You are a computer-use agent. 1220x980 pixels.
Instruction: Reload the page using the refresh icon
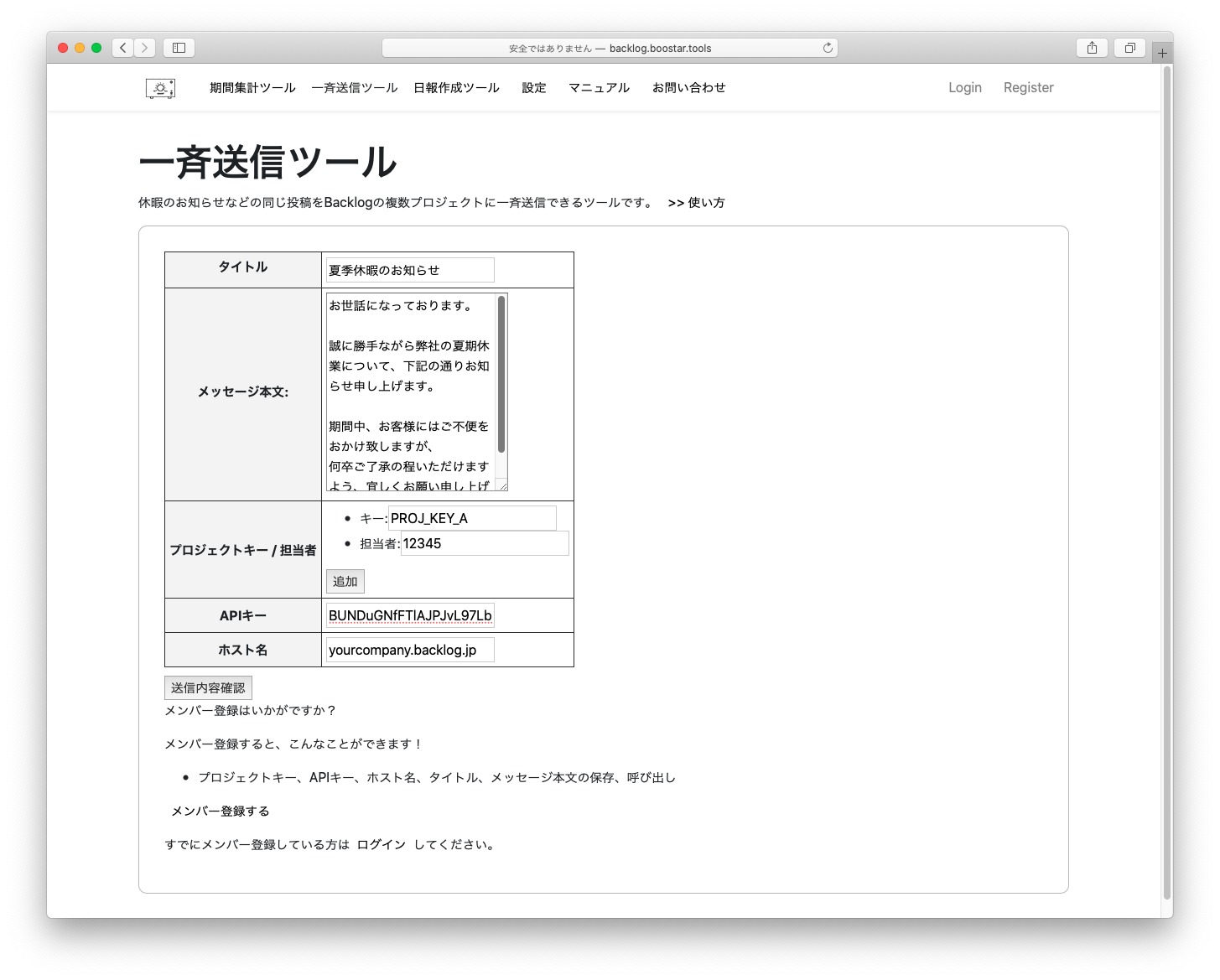click(828, 48)
